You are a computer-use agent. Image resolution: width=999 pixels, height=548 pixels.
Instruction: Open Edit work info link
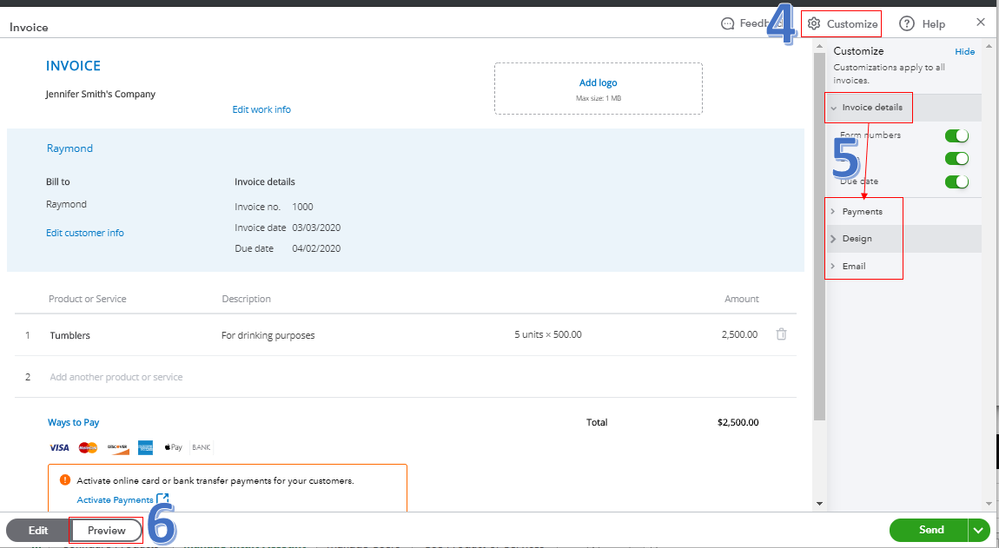261,110
